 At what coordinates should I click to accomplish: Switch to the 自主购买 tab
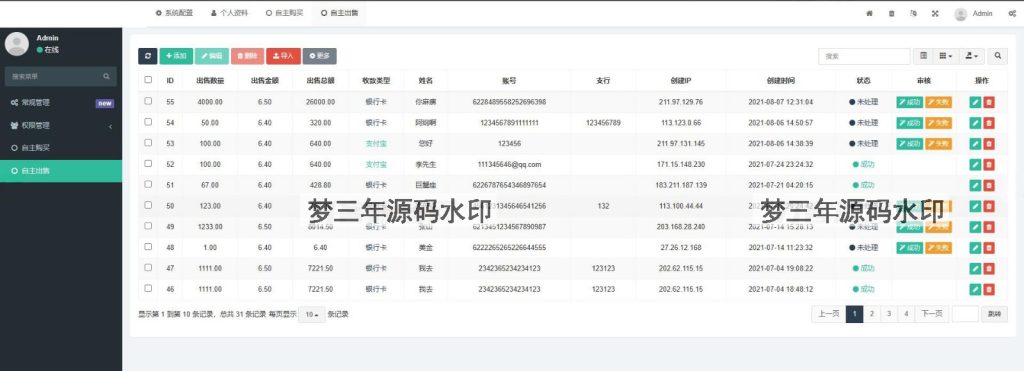(x=284, y=13)
